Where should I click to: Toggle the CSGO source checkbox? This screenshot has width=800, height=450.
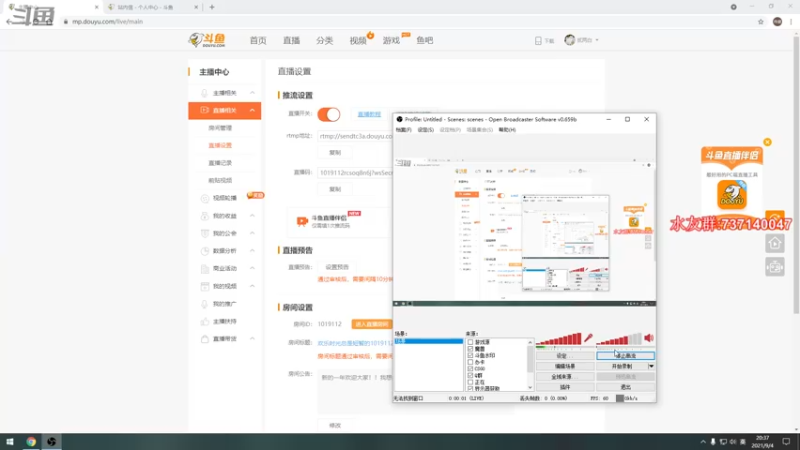[x=470, y=369]
